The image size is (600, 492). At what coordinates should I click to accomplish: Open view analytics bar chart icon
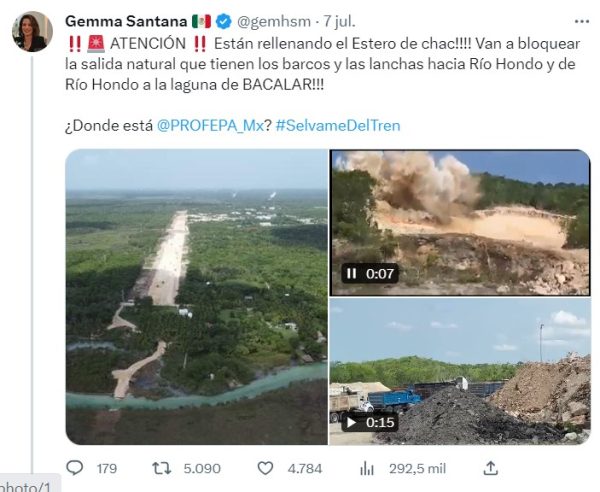(367, 467)
